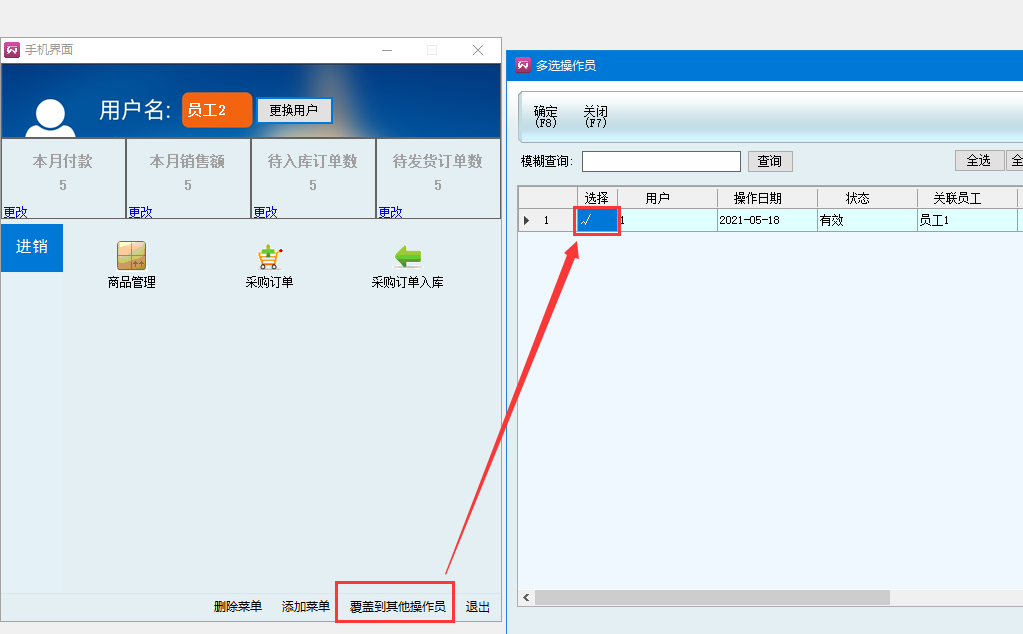Click the user avatar icon

(50, 117)
